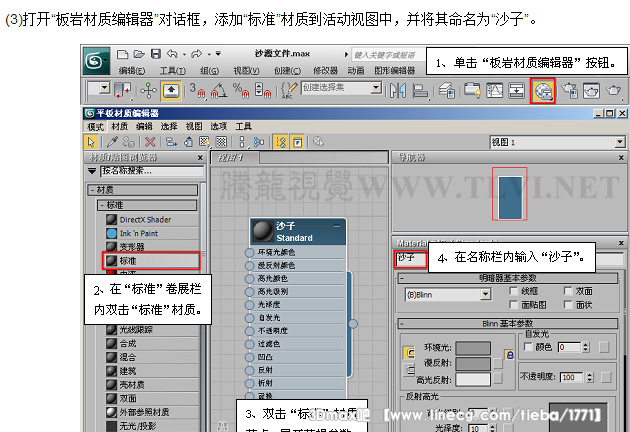This screenshot has width=630, height=432.
Task: Collapse the 沙子 node with minus button
Action: coord(337,226)
